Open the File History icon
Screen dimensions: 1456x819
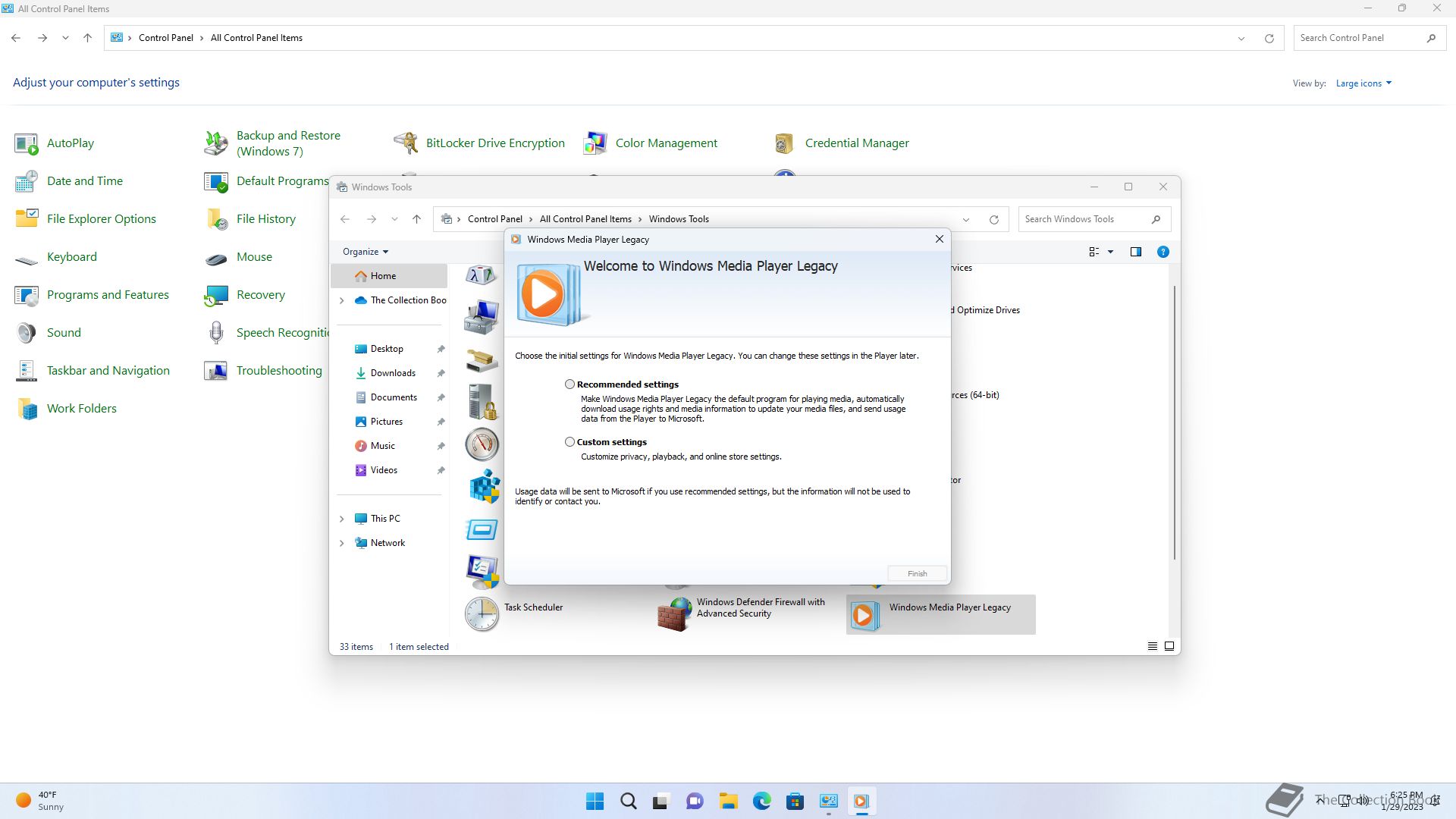coord(216,219)
